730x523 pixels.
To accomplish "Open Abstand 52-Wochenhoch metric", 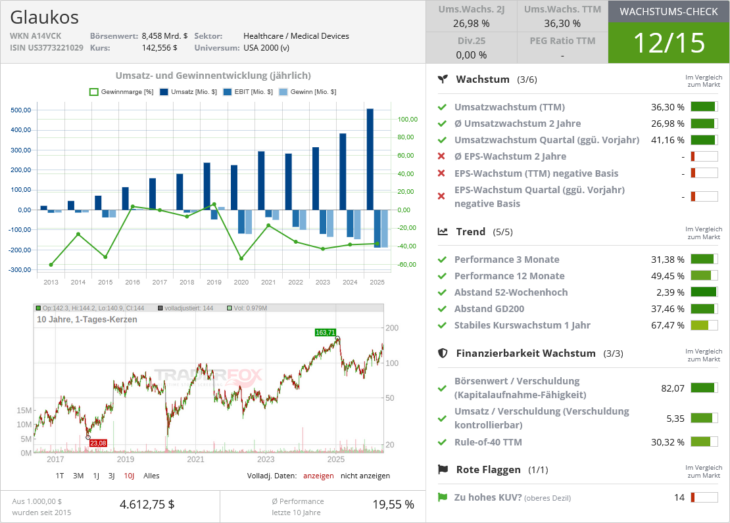I will (511, 292).
